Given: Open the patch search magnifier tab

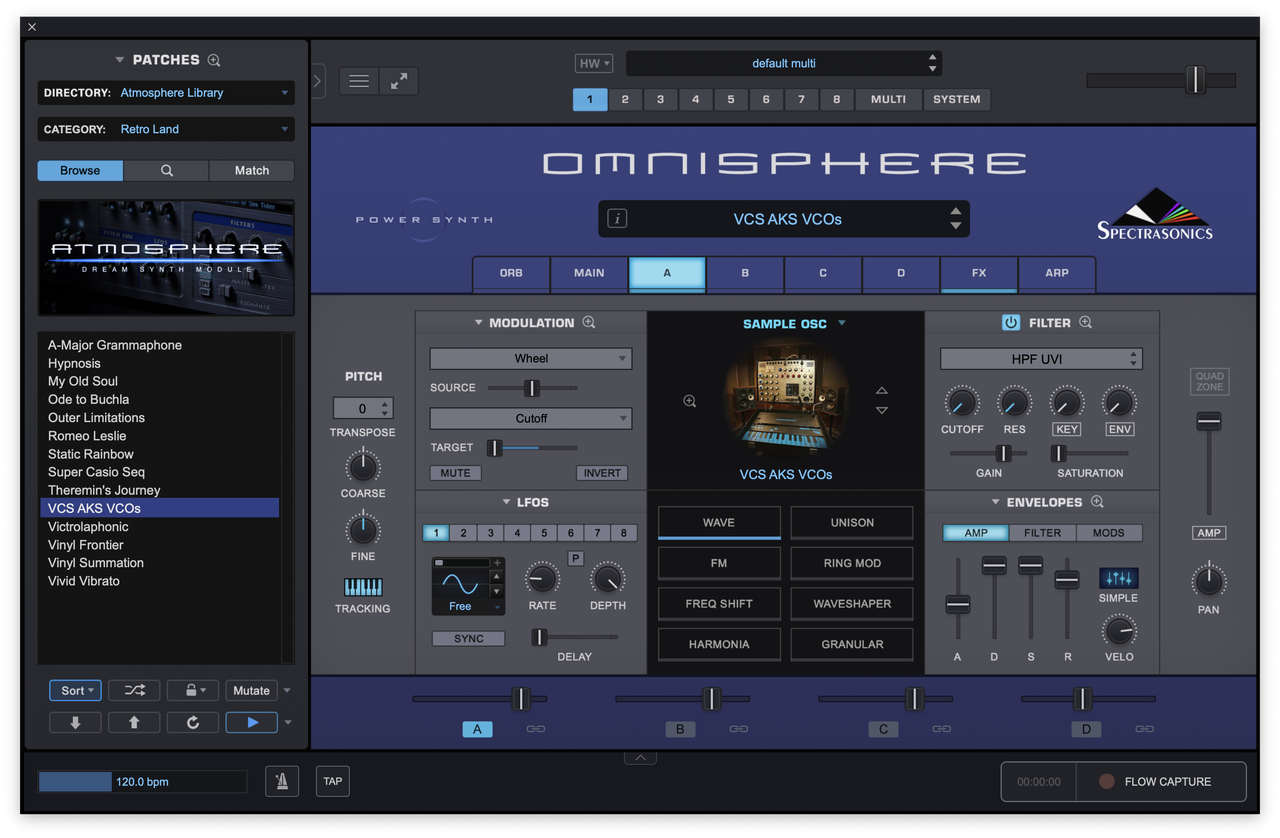Looking at the screenshot, I should 166,170.
